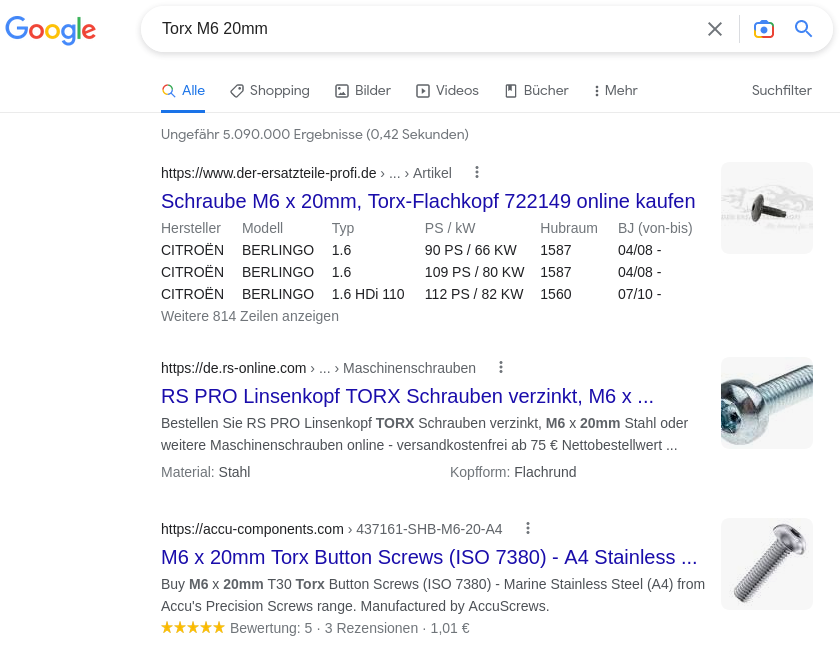
Task: Click the Hubraum value '1560'
Action: [556, 295]
